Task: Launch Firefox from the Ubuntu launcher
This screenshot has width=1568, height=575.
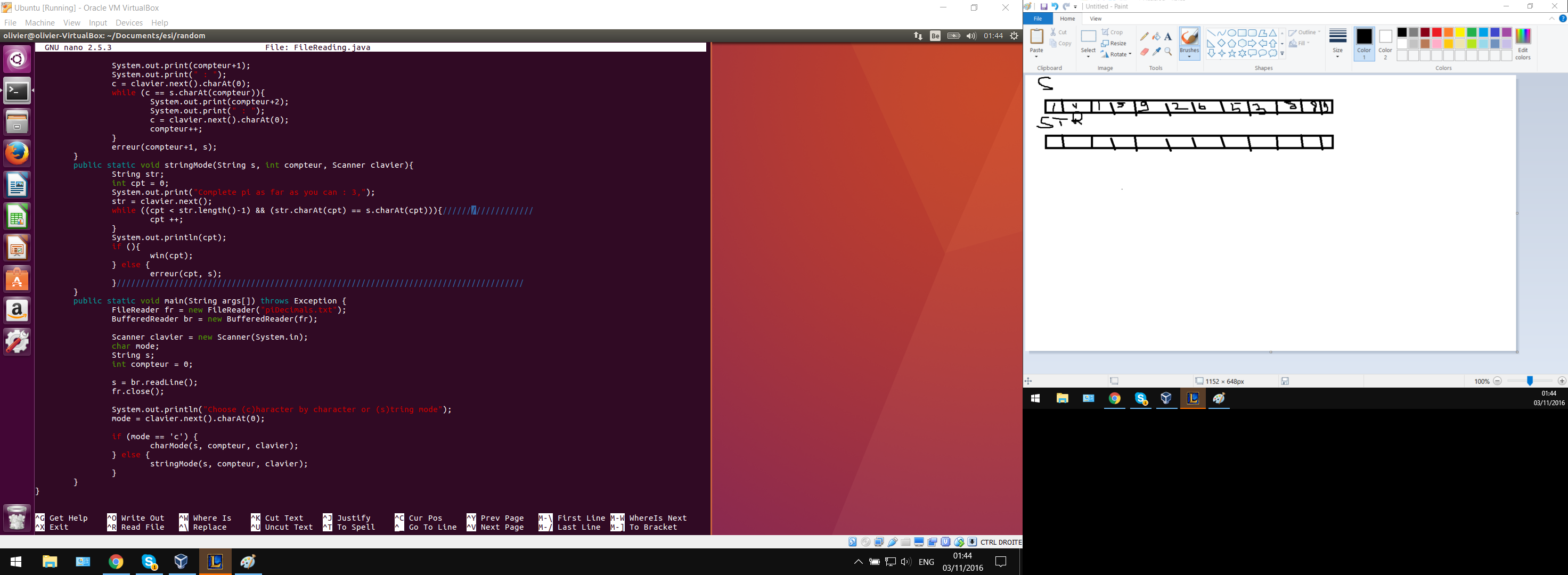Action: [x=17, y=153]
